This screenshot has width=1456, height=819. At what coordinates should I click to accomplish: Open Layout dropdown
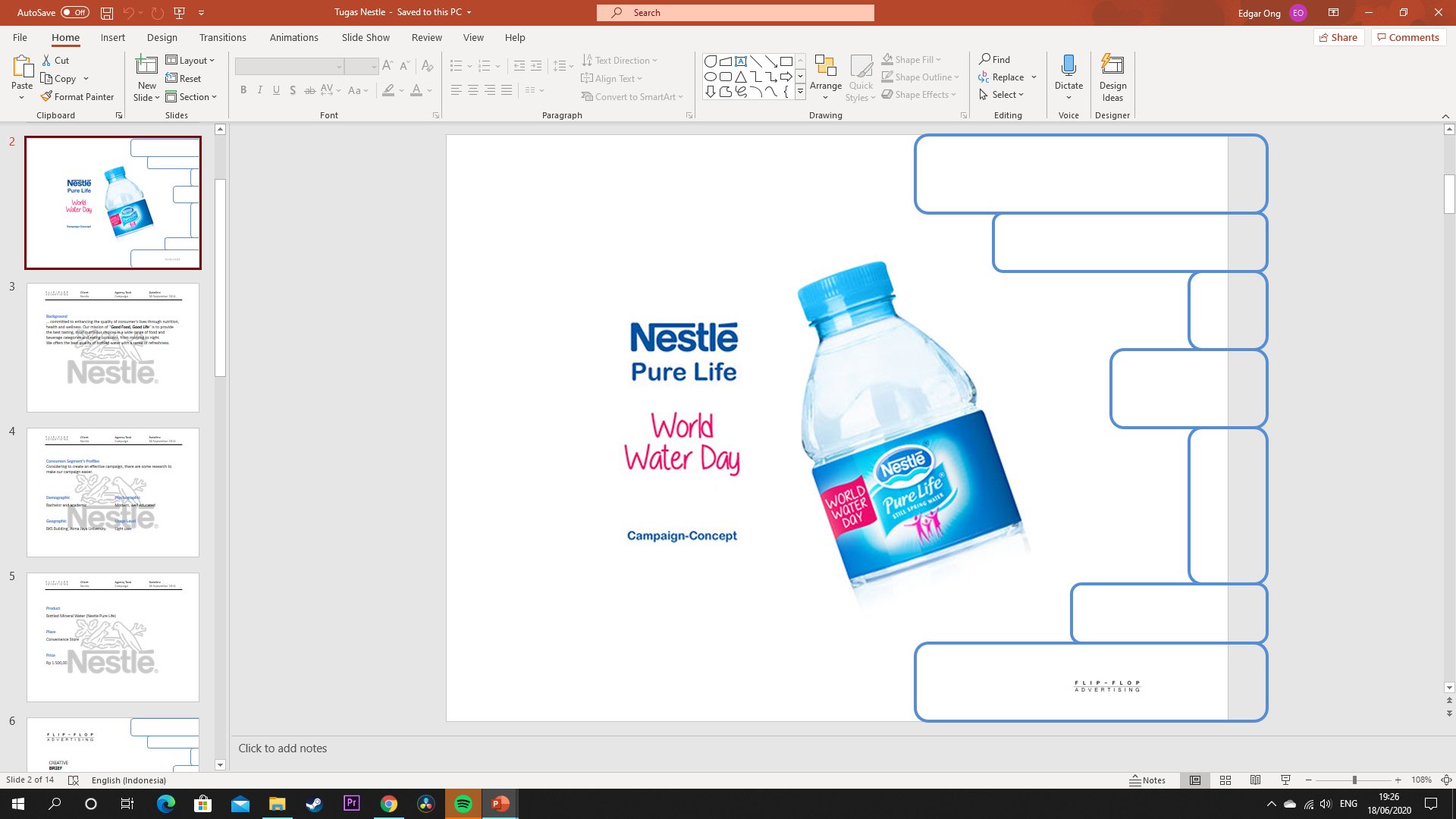pyautogui.click(x=190, y=61)
